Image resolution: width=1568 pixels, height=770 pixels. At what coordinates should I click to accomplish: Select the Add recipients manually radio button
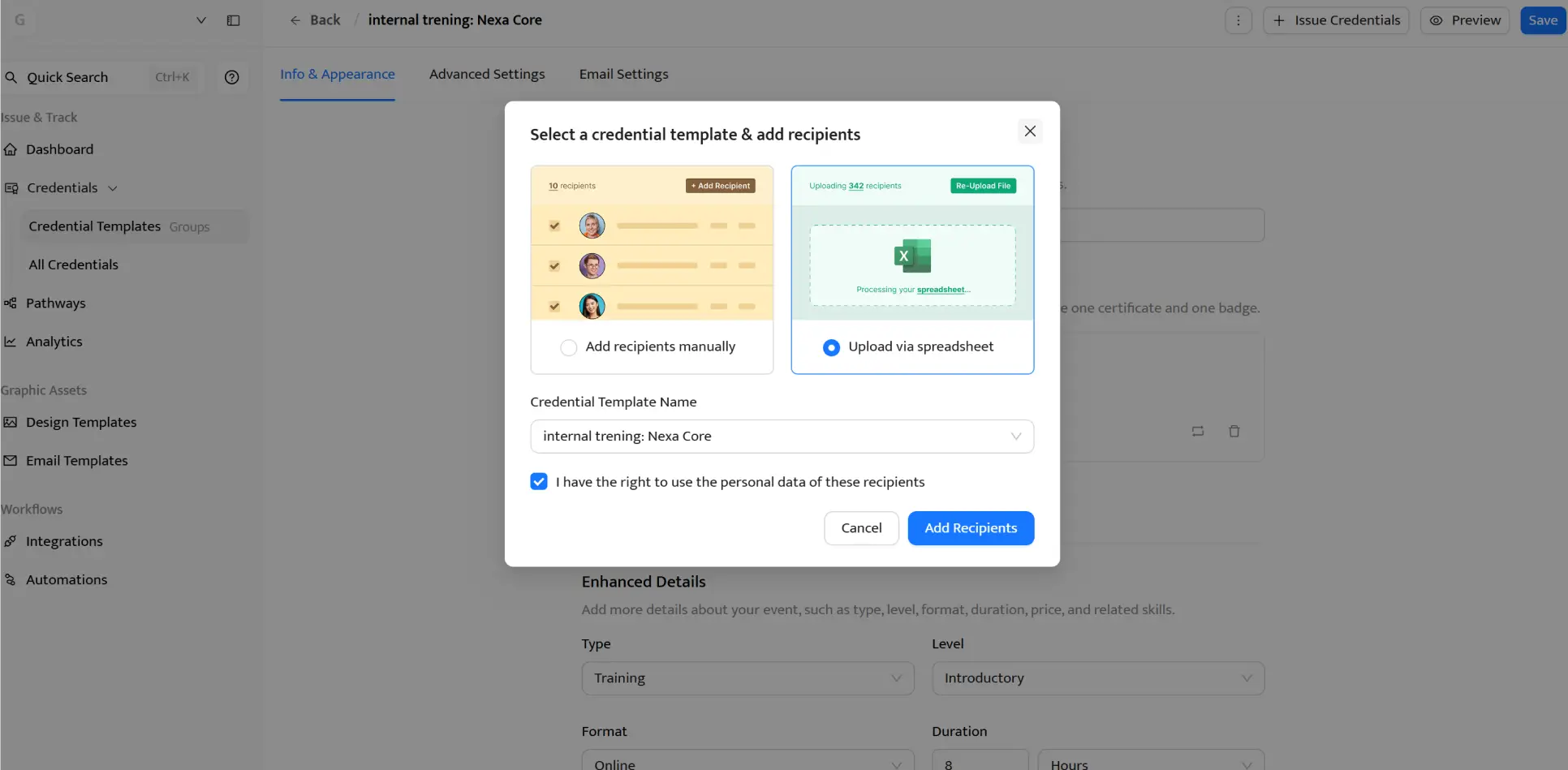tap(569, 346)
